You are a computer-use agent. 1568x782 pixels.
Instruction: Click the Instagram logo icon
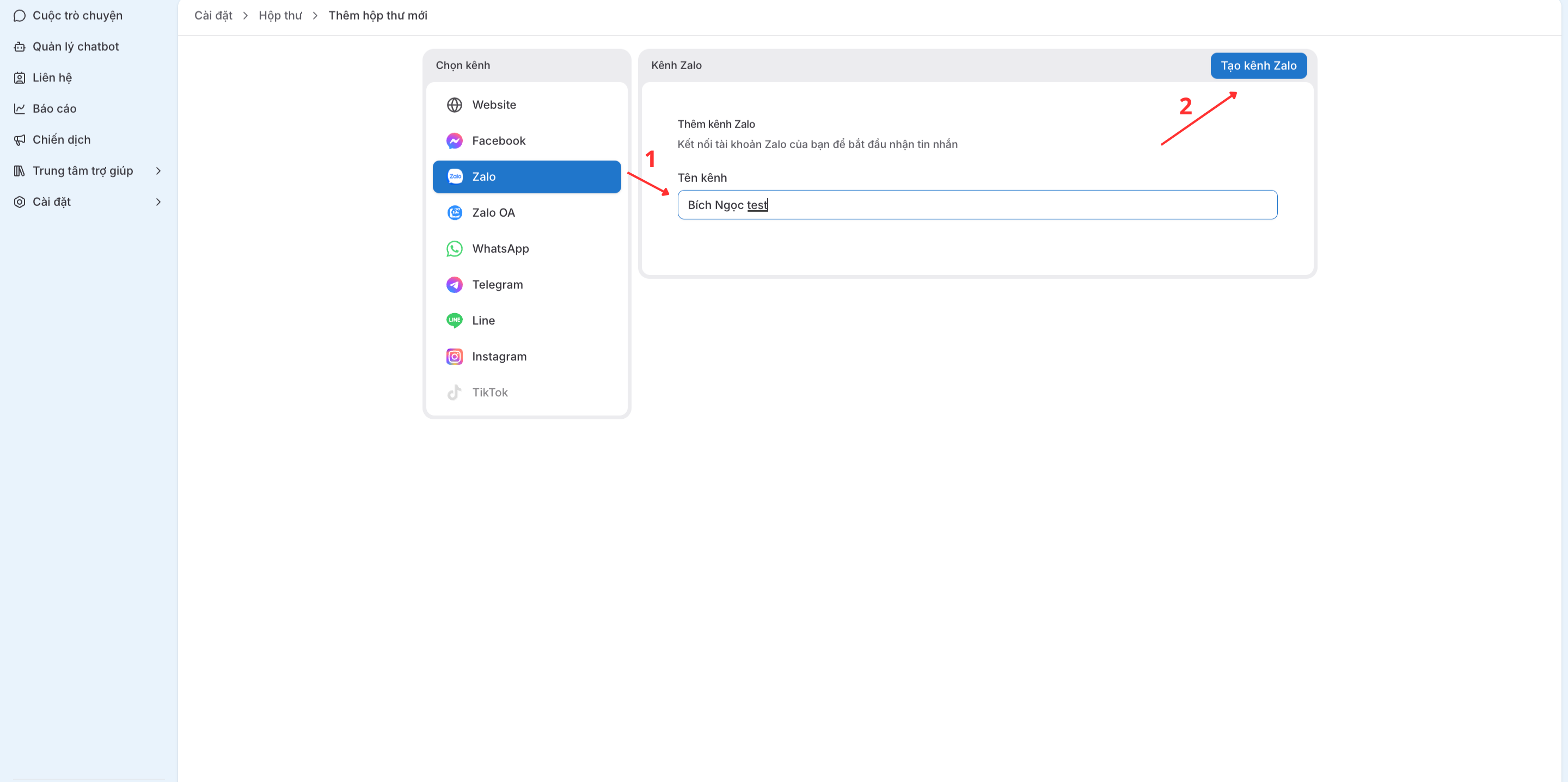tap(454, 356)
